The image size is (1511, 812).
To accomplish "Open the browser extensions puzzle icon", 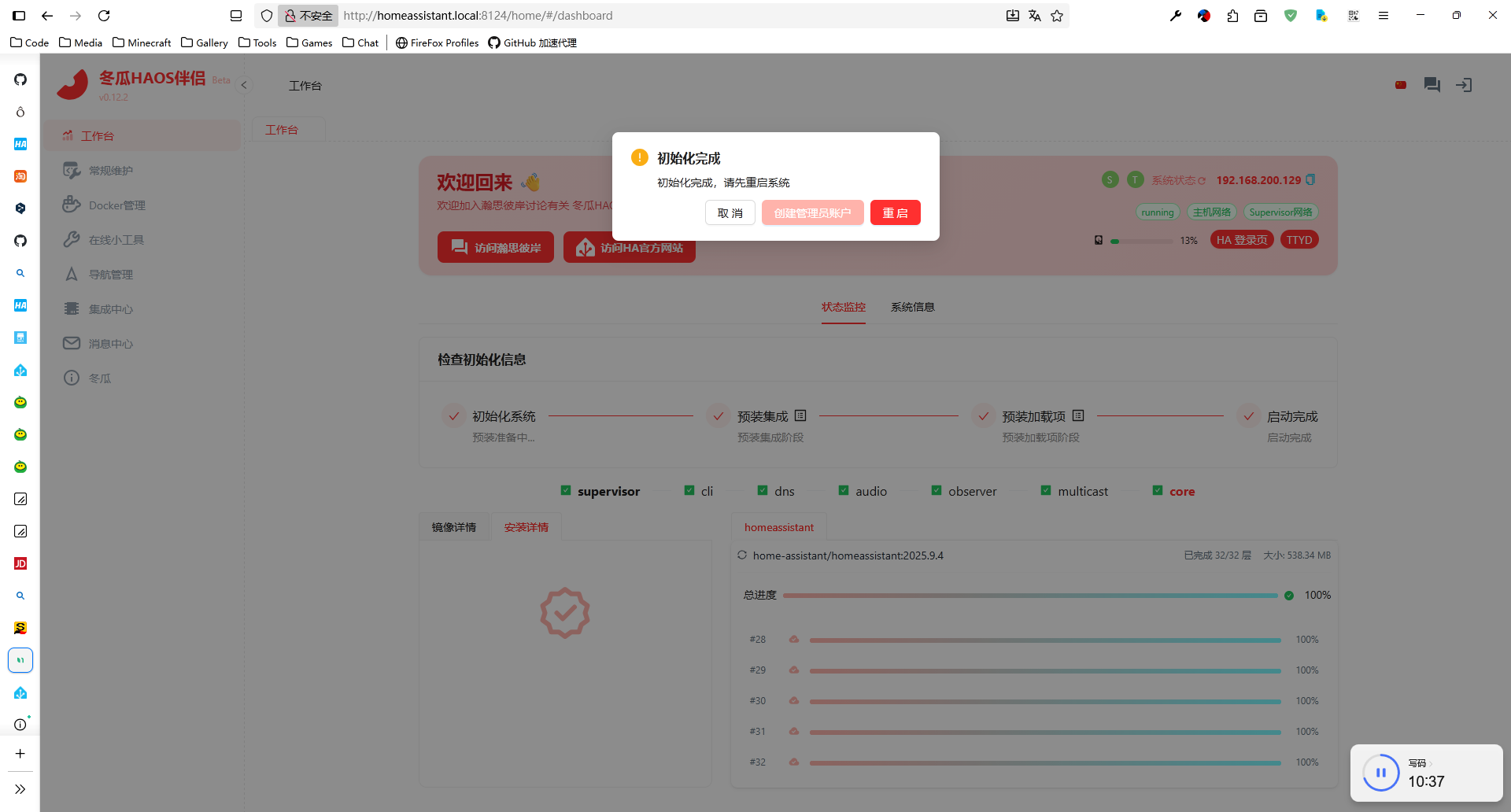I will tap(1232, 16).
